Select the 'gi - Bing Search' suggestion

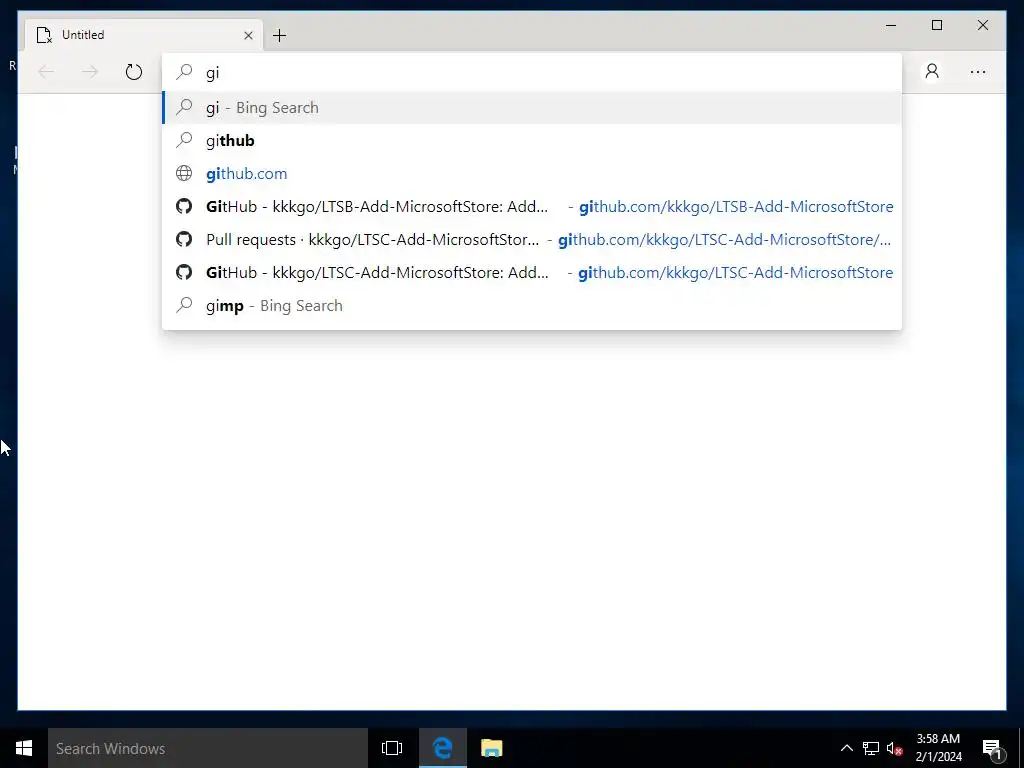(x=532, y=108)
